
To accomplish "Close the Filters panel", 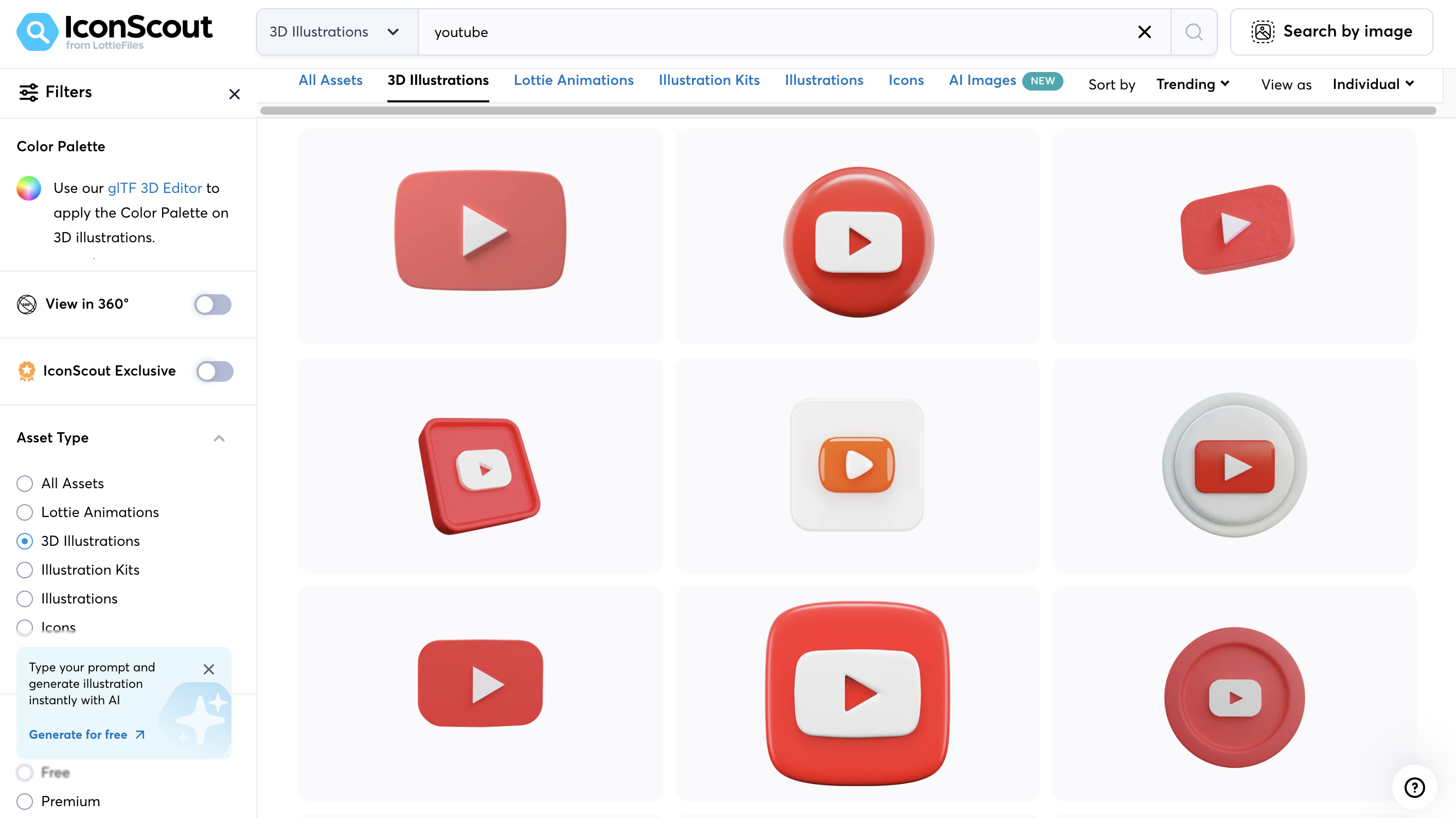I will [235, 94].
